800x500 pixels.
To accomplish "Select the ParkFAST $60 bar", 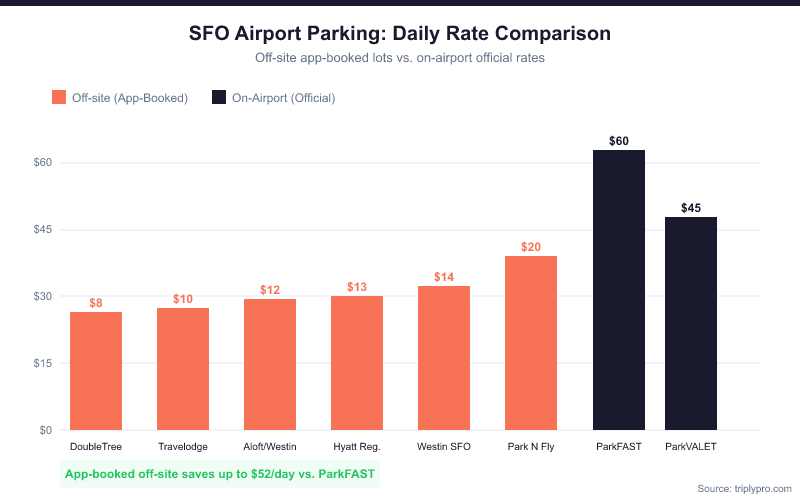I will [x=619, y=290].
